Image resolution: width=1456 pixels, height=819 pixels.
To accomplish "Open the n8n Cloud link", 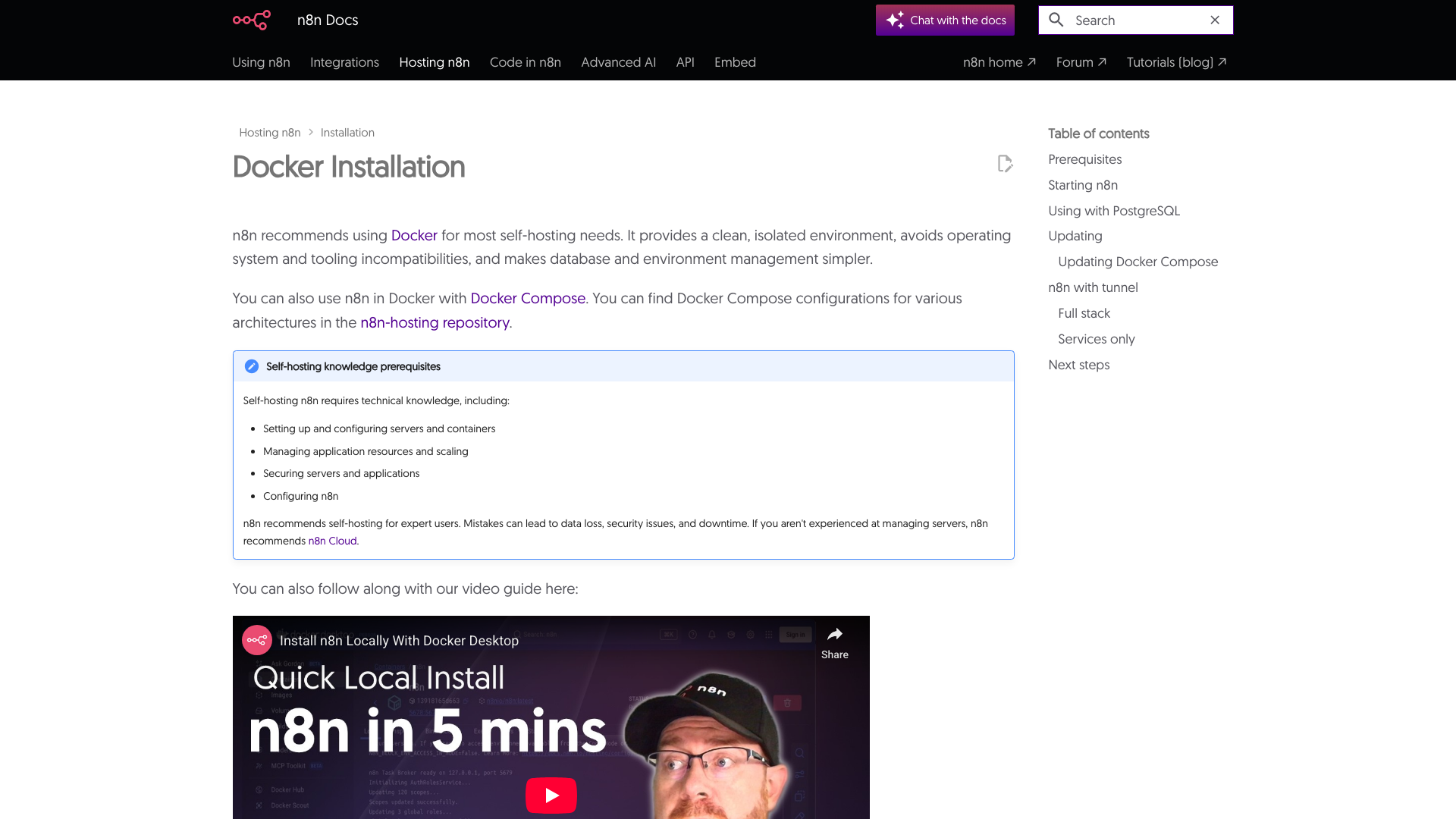I will point(332,541).
